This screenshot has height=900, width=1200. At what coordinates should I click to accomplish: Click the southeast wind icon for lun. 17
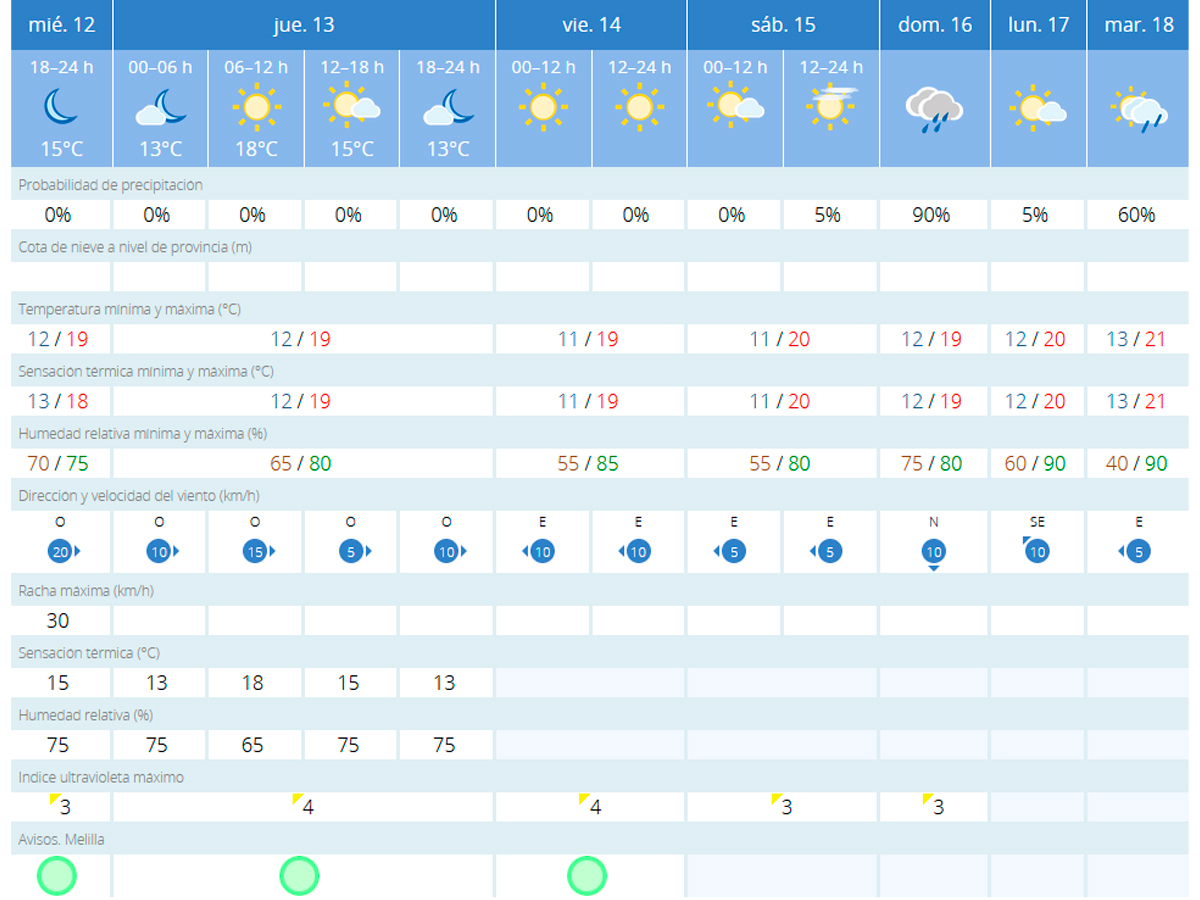[1036, 550]
